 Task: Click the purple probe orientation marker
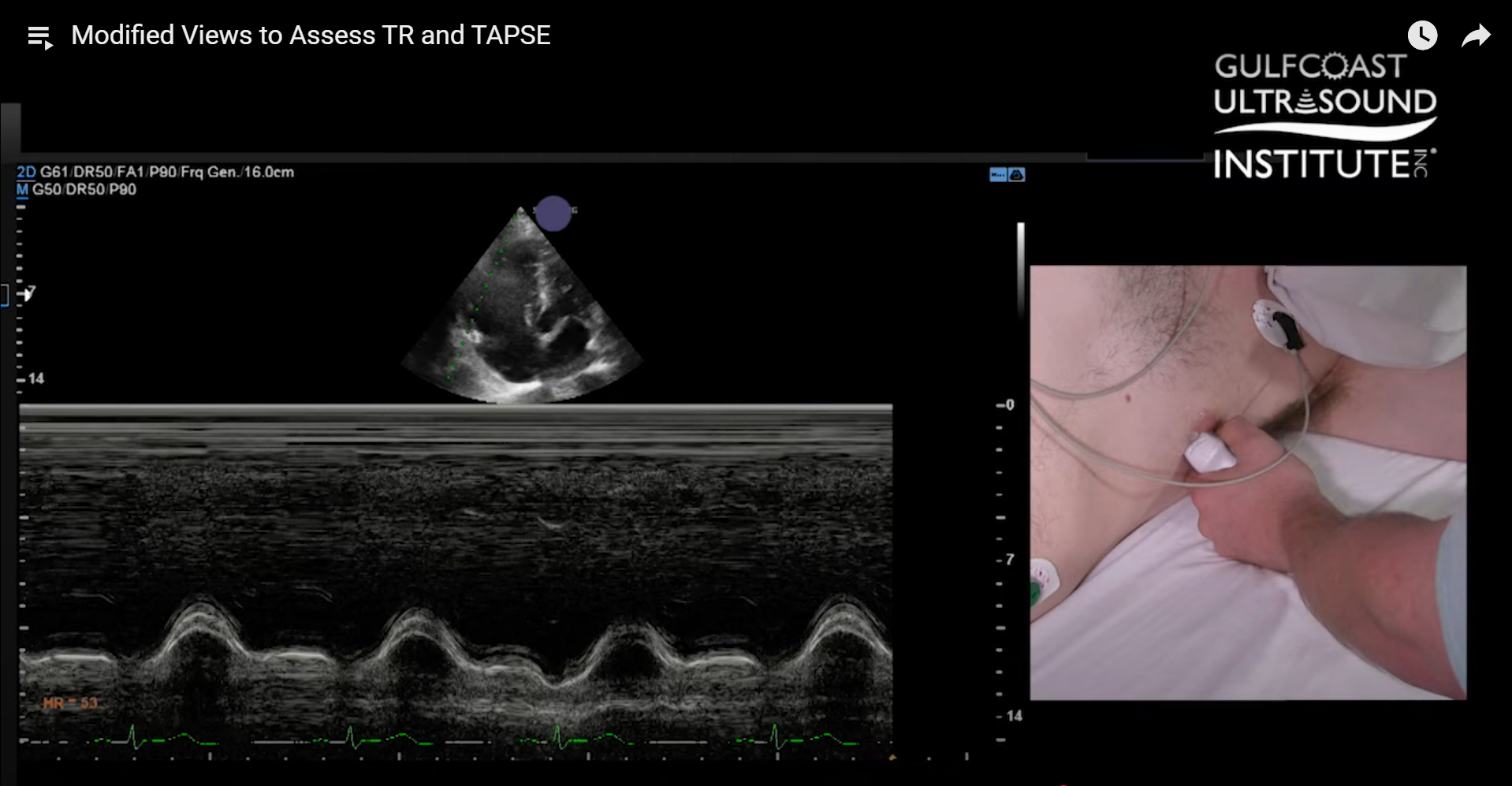point(553,213)
